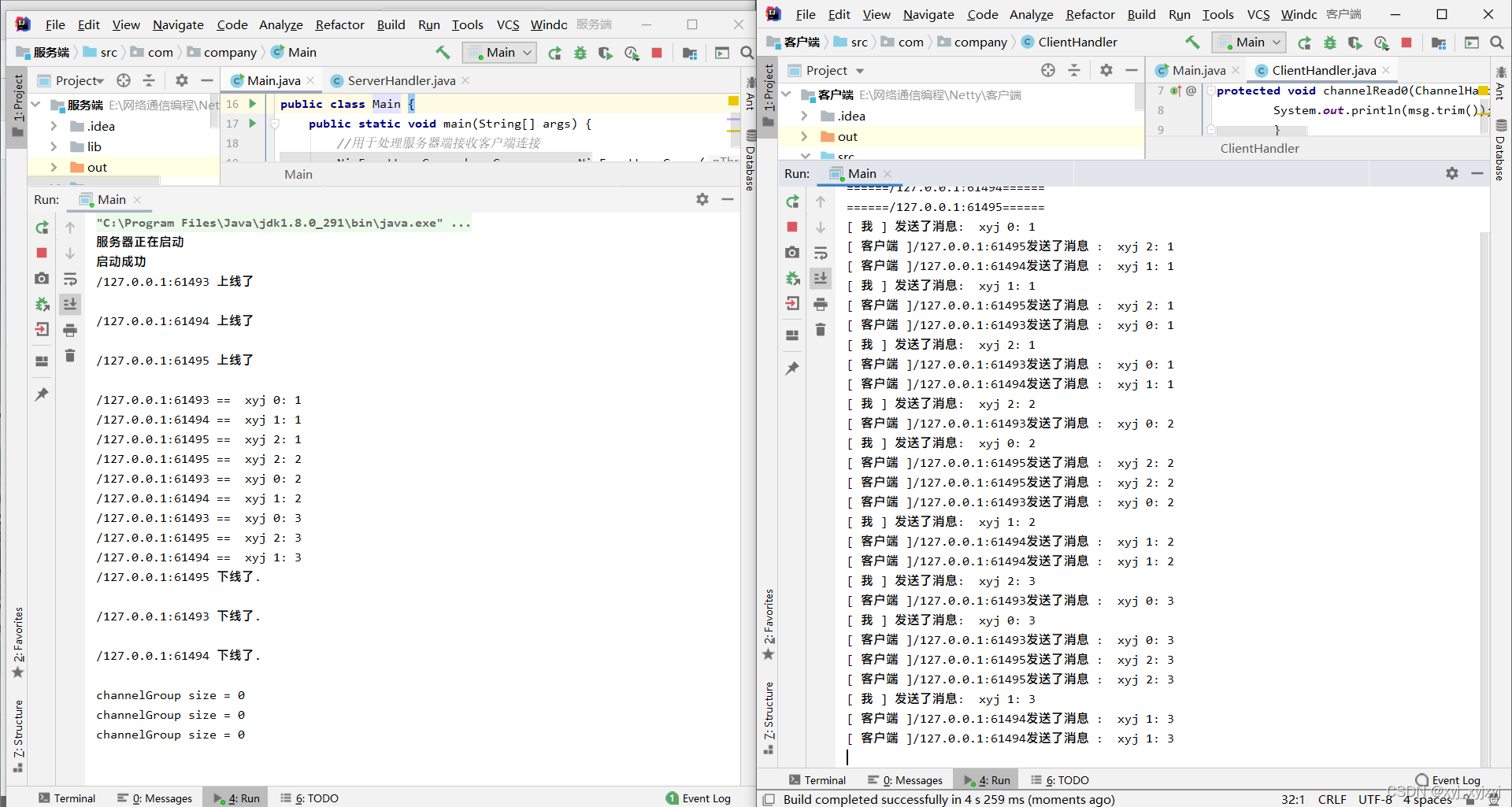
Task: Expand out folder in server project tree
Action: (54, 167)
